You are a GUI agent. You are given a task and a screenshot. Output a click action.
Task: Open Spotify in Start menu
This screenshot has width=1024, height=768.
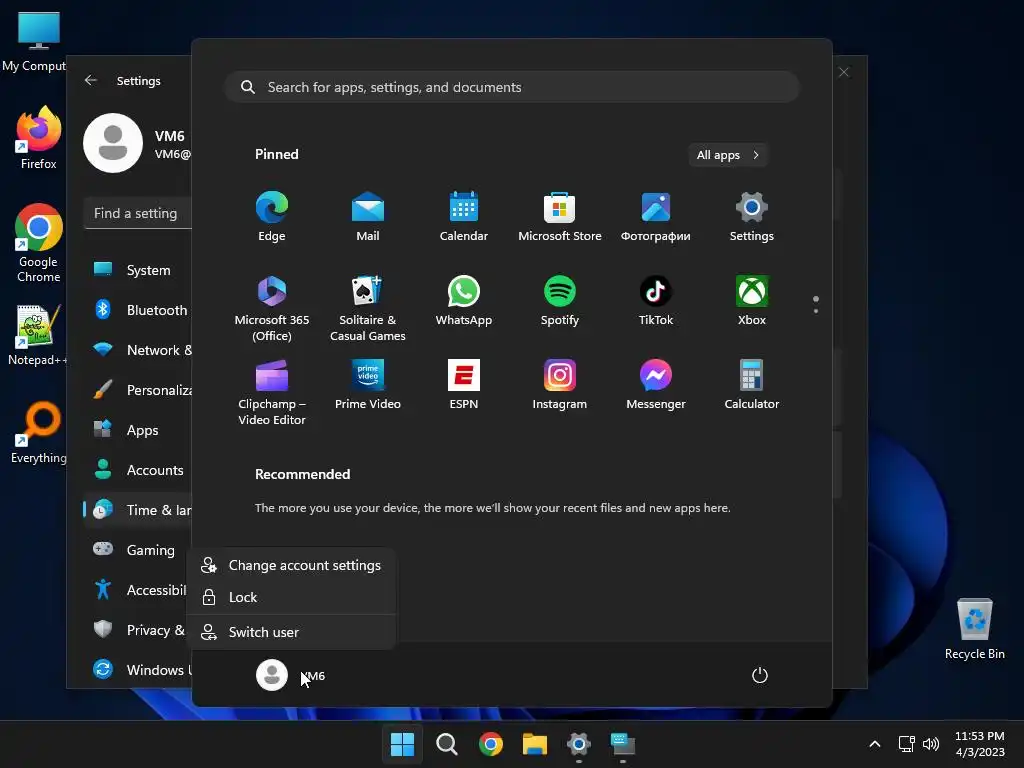click(560, 301)
